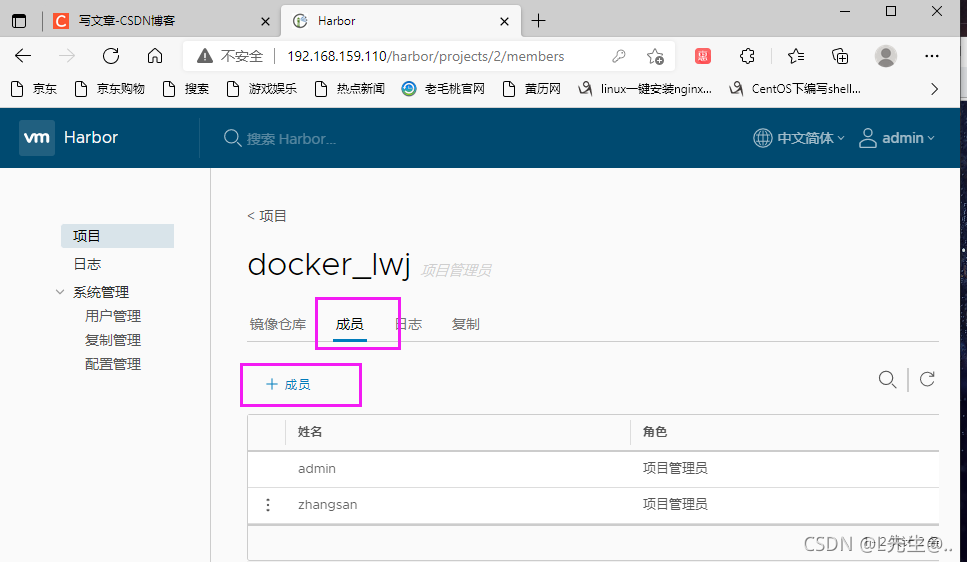Select the zhangsan member name cell
Screen dimensions: 967x562
[x=327, y=505]
